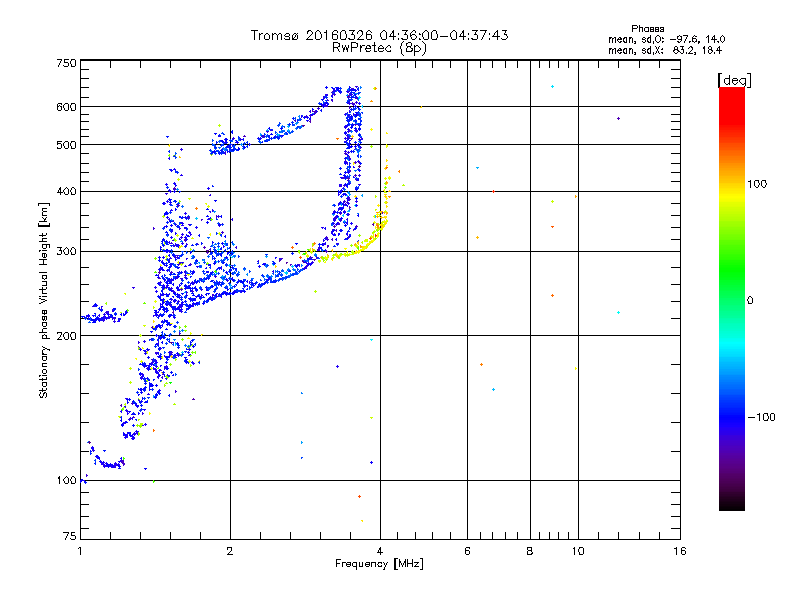Click the x-axis tick label '10'
The height and width of the screenshot is (600, 800).
point(578,551)
